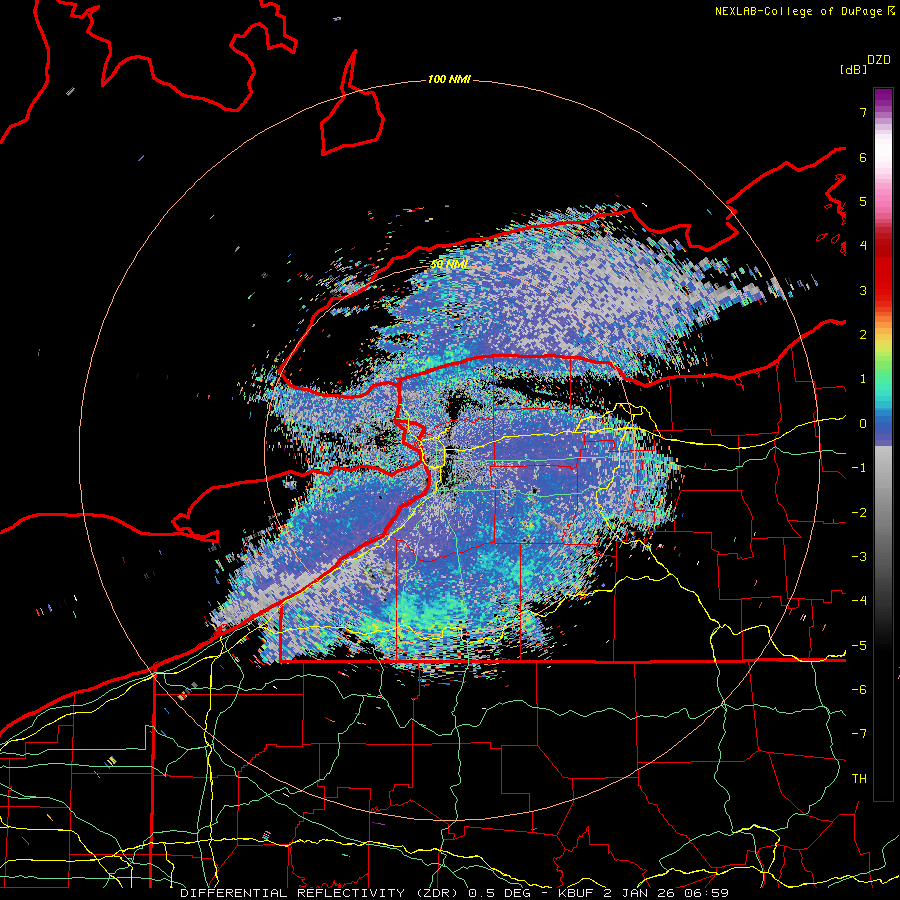
Task: Click the positive 1 tick label on the scale
Action: 863,379
